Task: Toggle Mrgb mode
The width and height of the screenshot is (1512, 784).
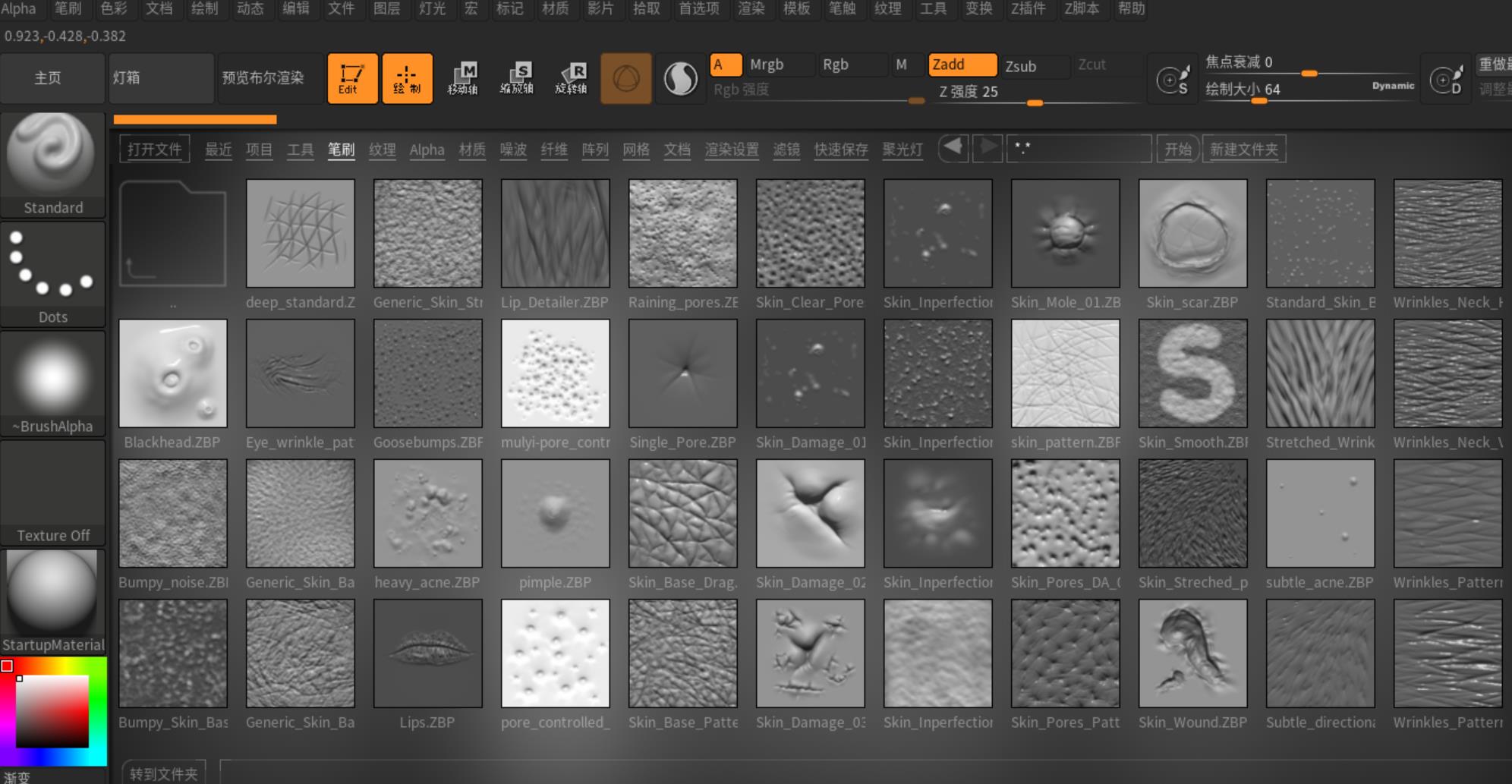Action: click(x=779, y=65)
